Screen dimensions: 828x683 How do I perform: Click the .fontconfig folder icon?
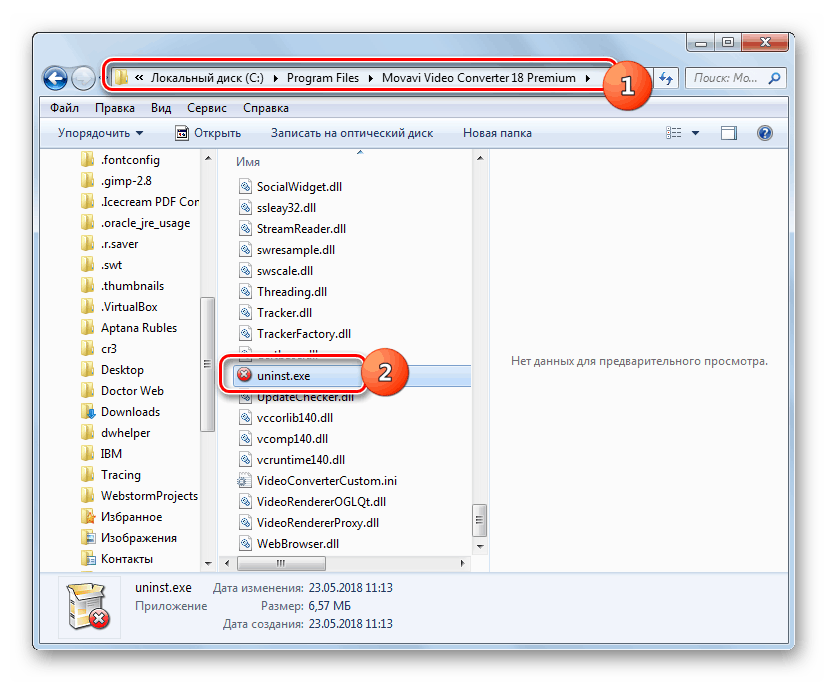pos(88,160)
